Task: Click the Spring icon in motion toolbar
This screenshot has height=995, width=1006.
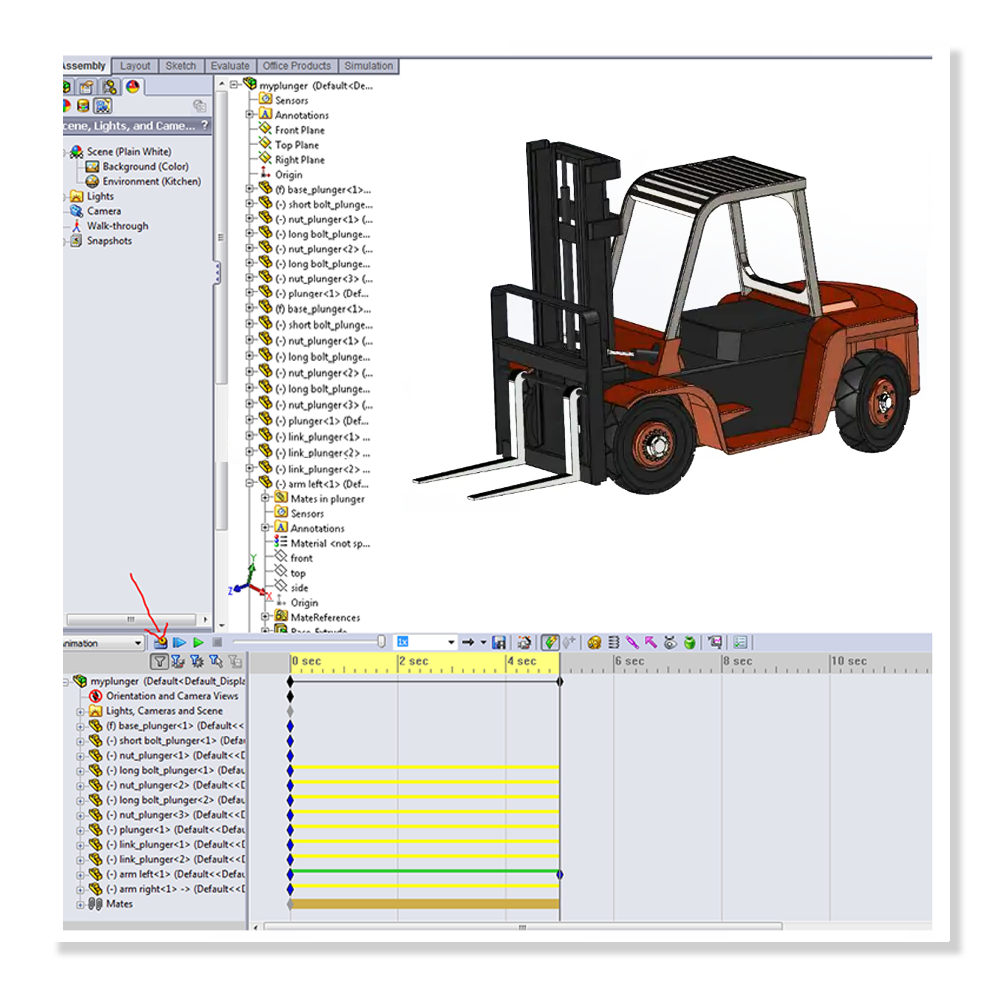Action: [x=613, y=642]
